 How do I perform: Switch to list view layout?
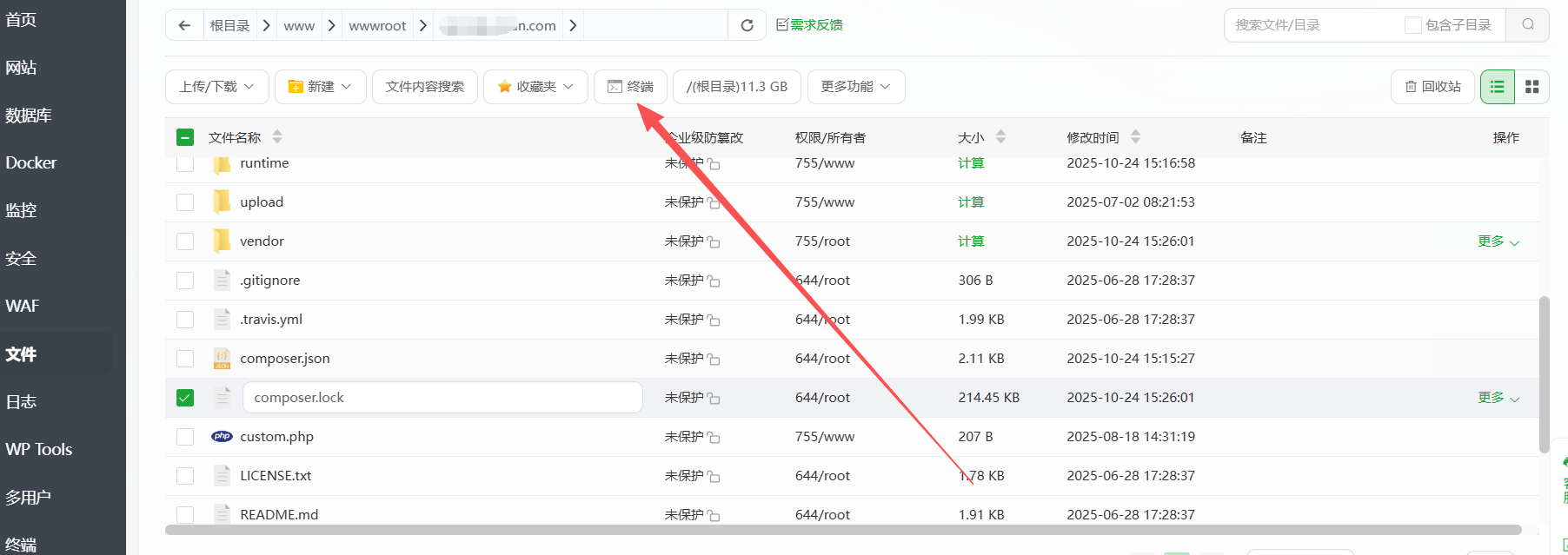pyautogui.click(x=1498, y=87)
